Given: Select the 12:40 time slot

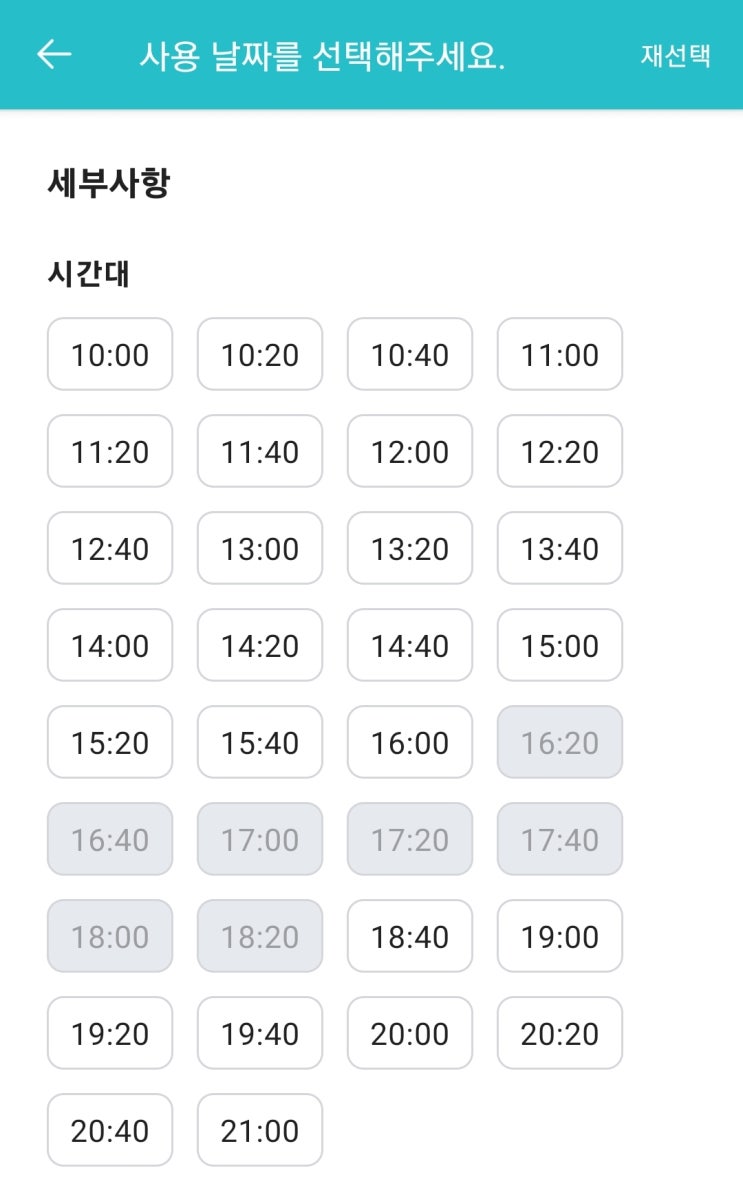Looking at the screenshot, I should click(110, 549).
